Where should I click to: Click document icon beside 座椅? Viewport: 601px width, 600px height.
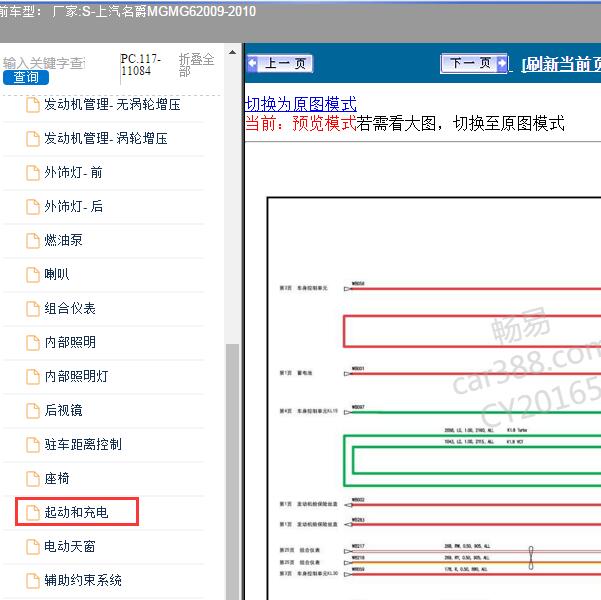[33, 478]
